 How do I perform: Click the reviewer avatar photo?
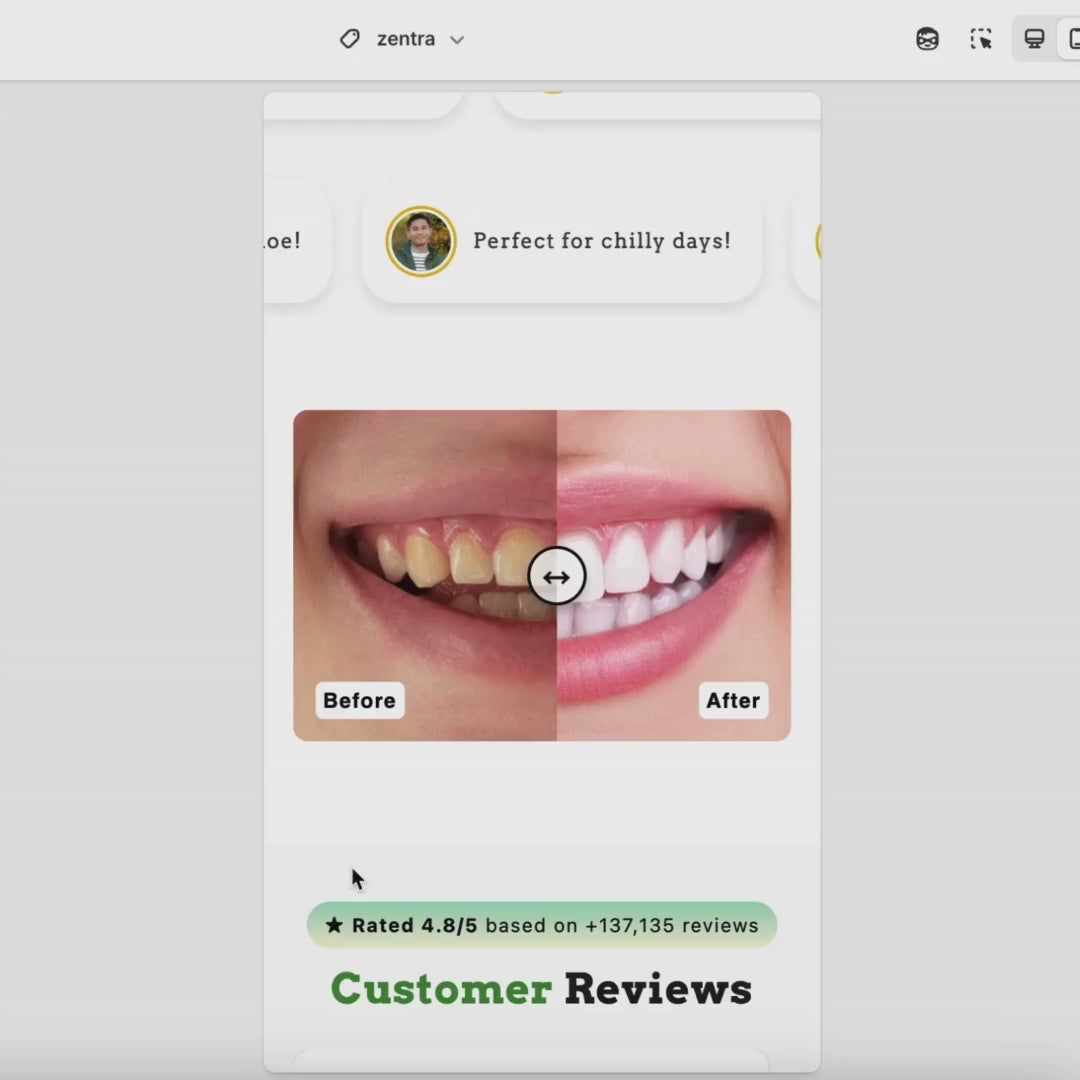421,241
